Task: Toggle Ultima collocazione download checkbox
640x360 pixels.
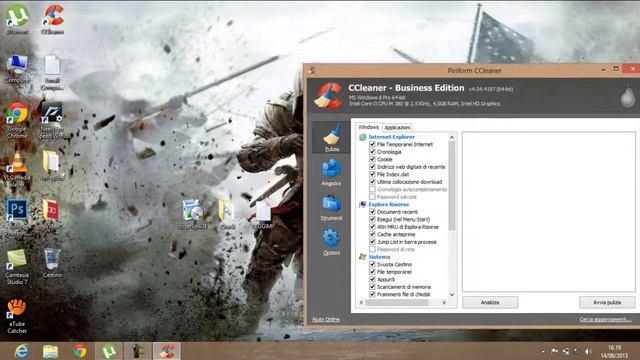Action: pyautogui.click(x=372, y=182)
